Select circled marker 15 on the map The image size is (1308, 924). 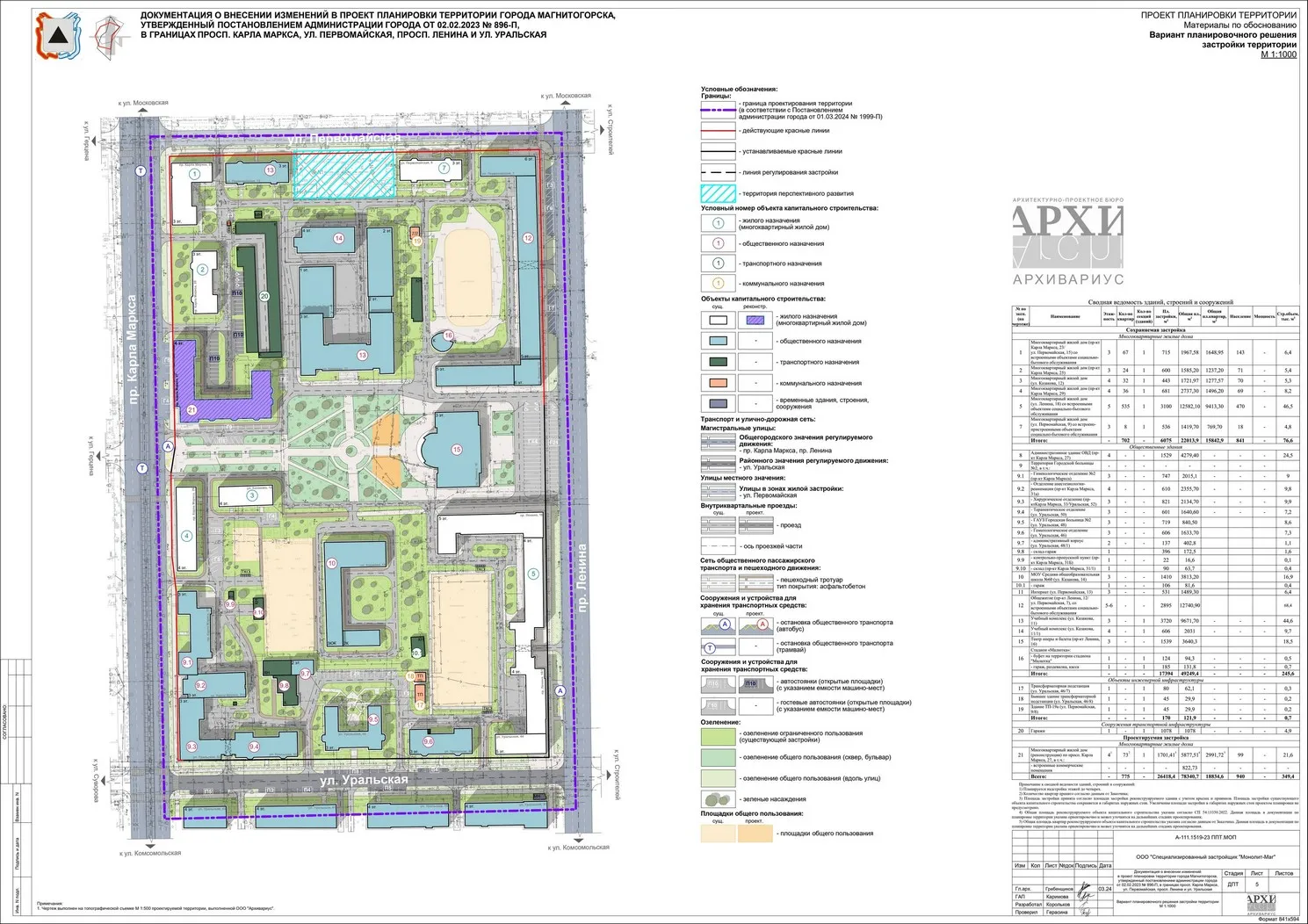(x=456, y=450)
